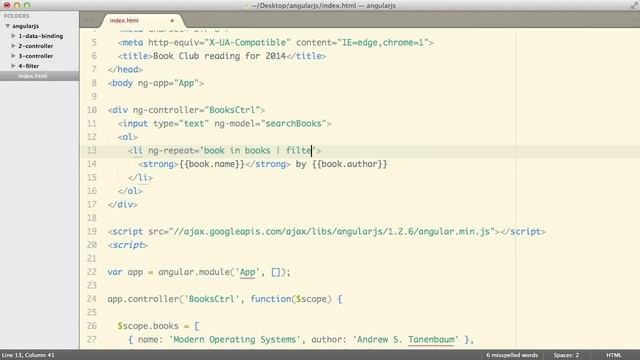The image size is (640, 360).
Task: Click the FOLDERS sidebar heading
Action: [17, 16]
